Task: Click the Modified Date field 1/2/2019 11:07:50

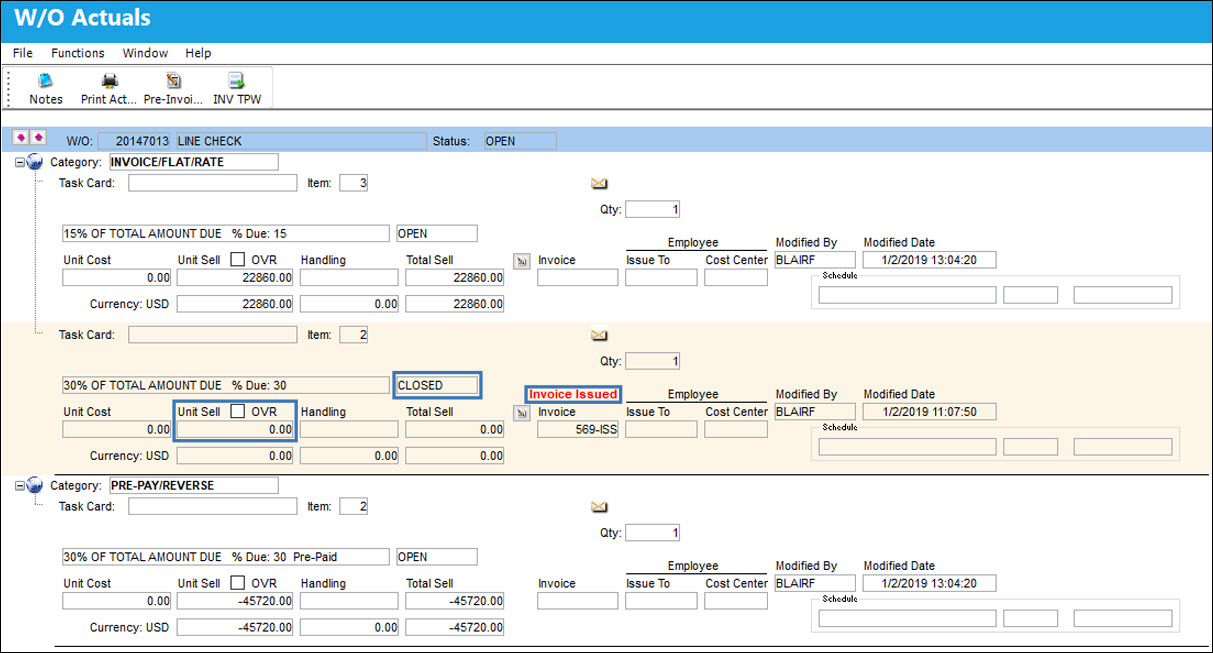Action: point(930,411)
